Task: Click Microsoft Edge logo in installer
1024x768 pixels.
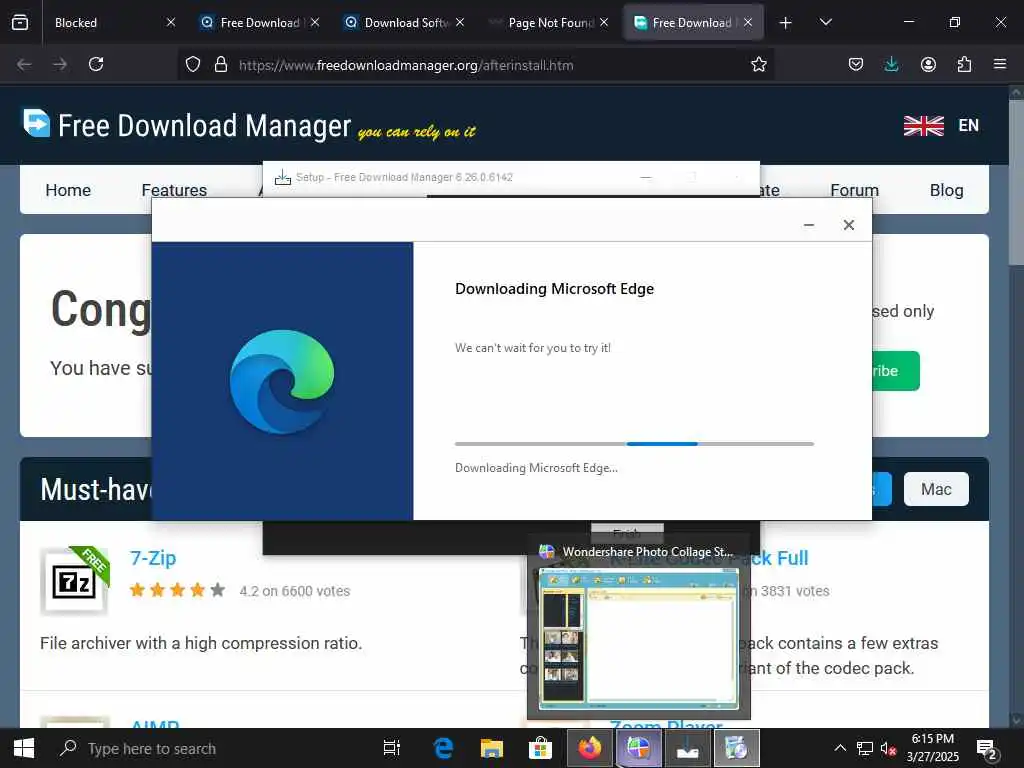Action: click(282, 381)
